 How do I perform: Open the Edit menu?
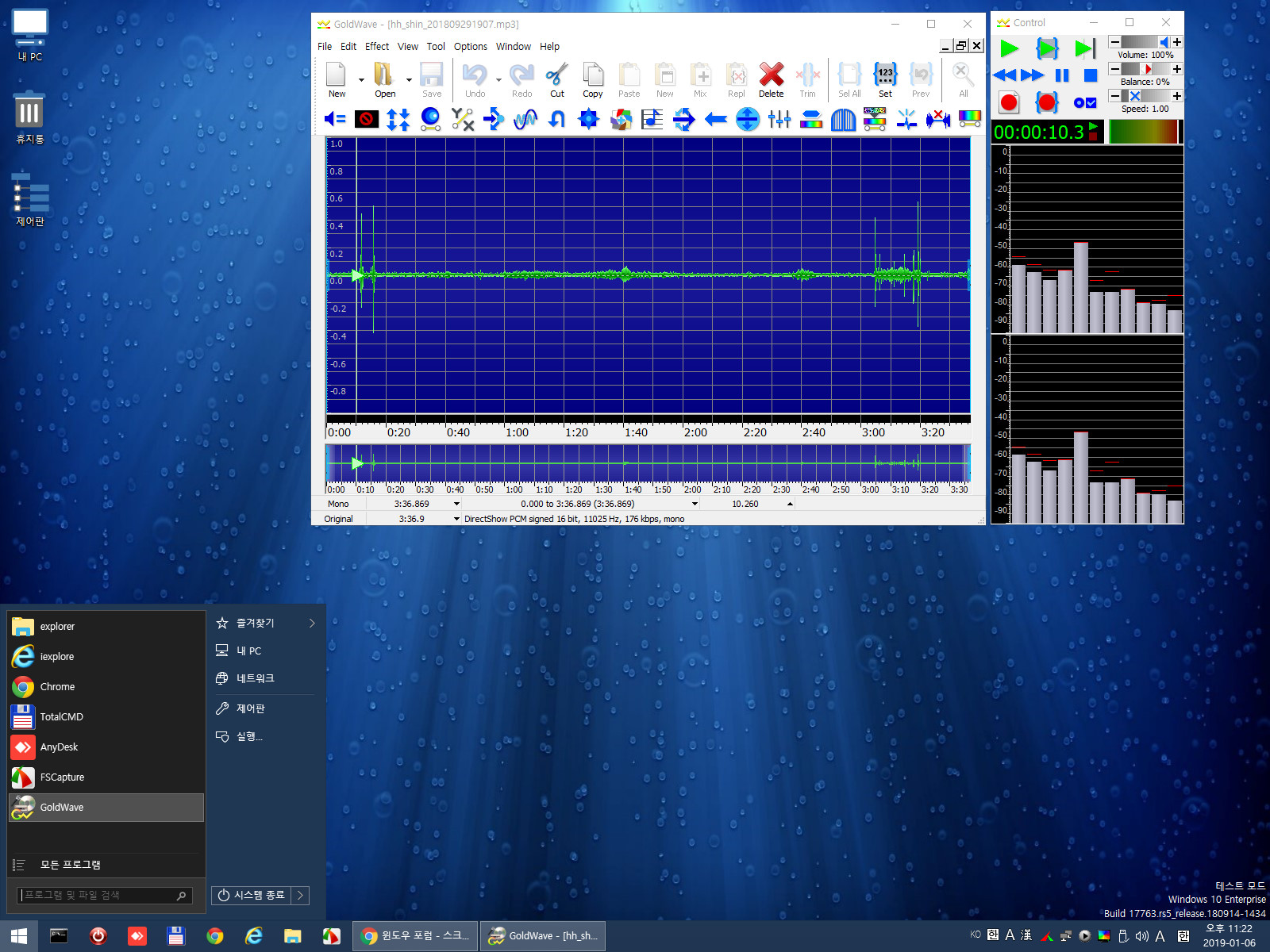point(348,46)
